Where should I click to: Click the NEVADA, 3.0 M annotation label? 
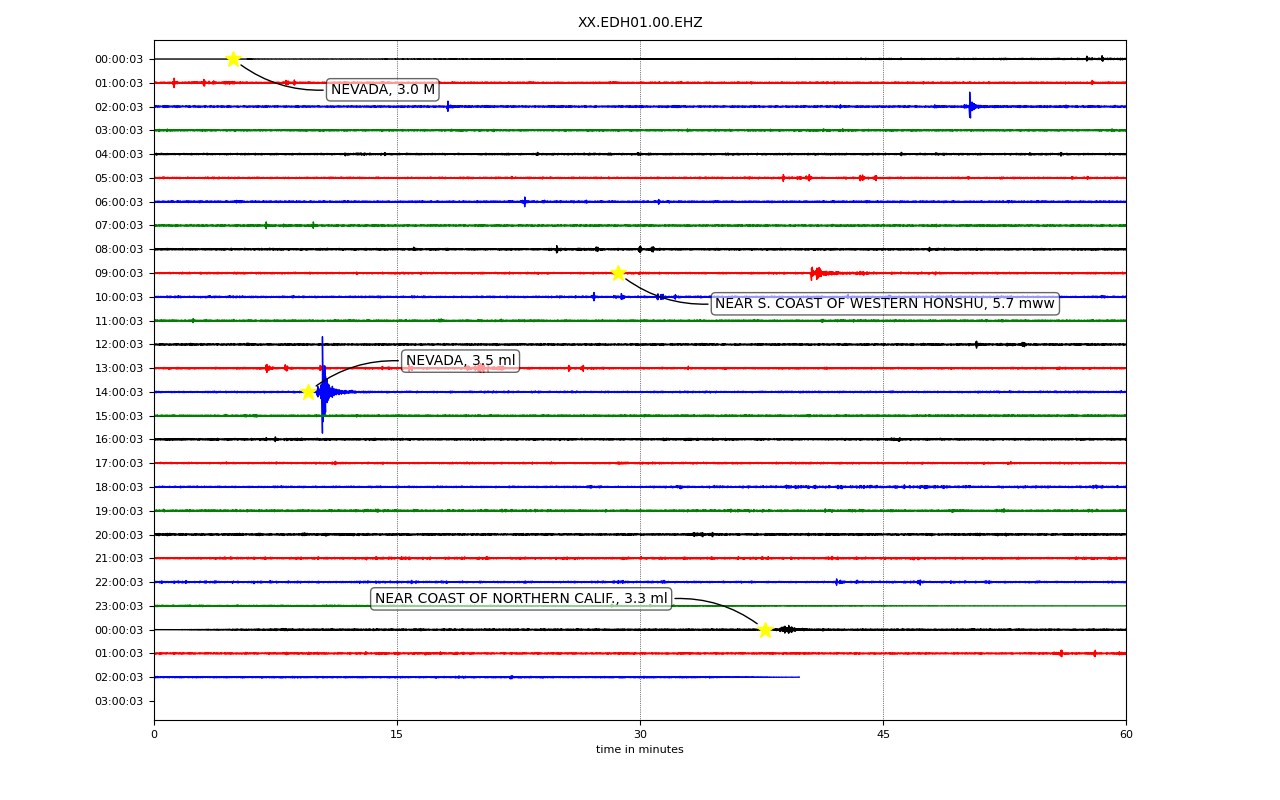tap(383, 90)
